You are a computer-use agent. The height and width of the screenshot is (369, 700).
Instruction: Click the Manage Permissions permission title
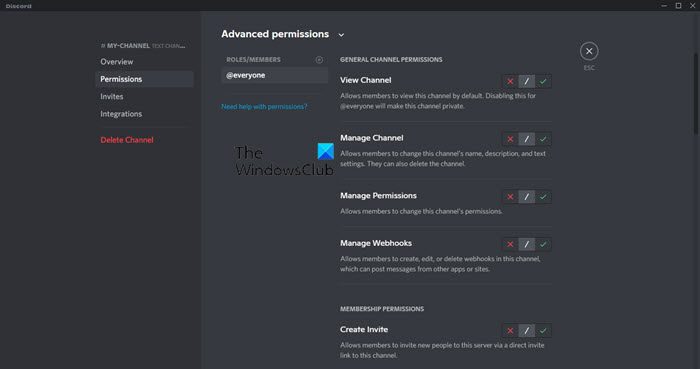[x=378, y=195]
